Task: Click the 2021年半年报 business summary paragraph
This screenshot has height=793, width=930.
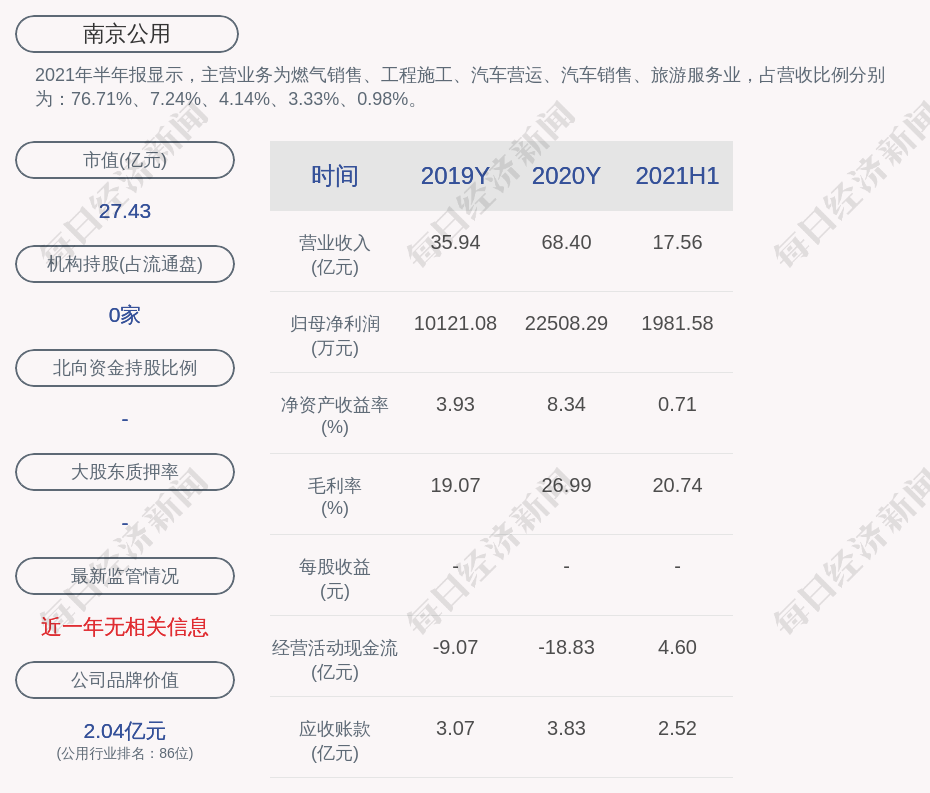Action: point(460,87)
